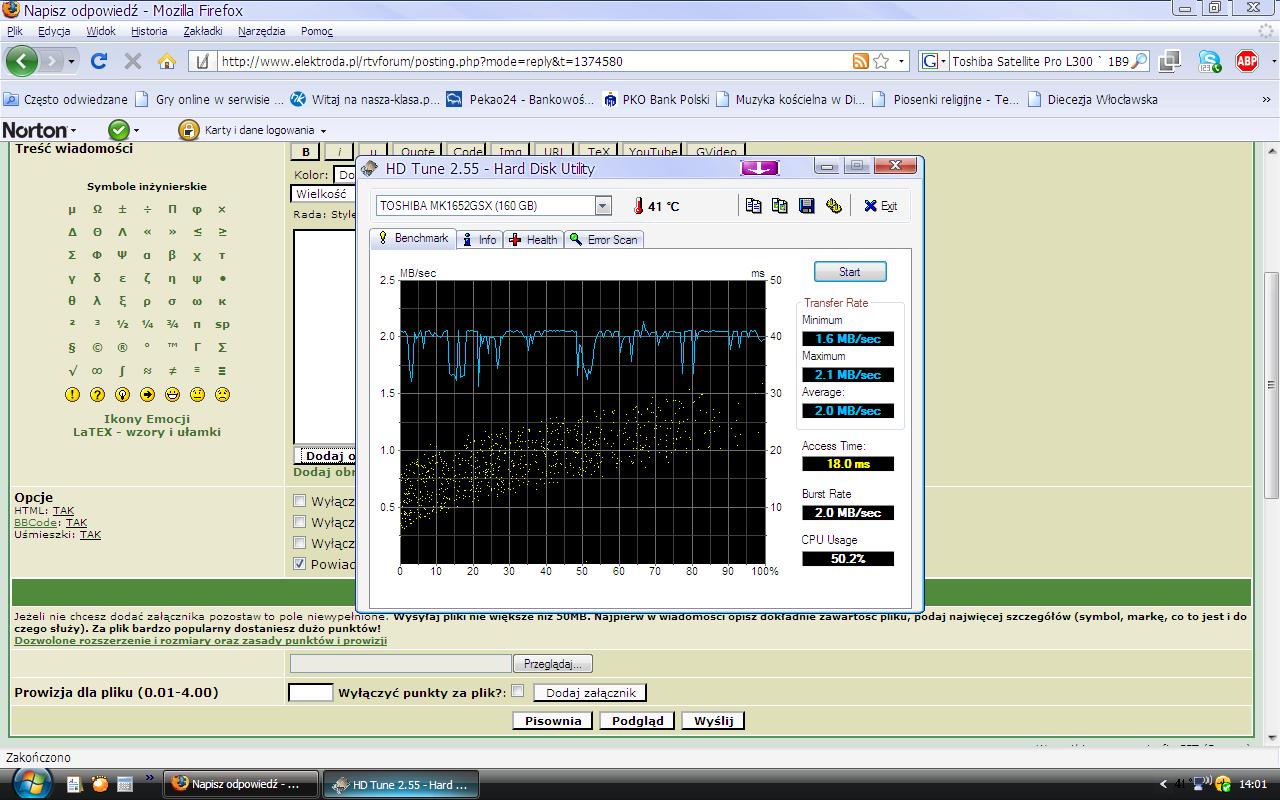Click the Adblock Plus ABP icon
This screenshot has width=1280, height=800.
point(1247,61)
